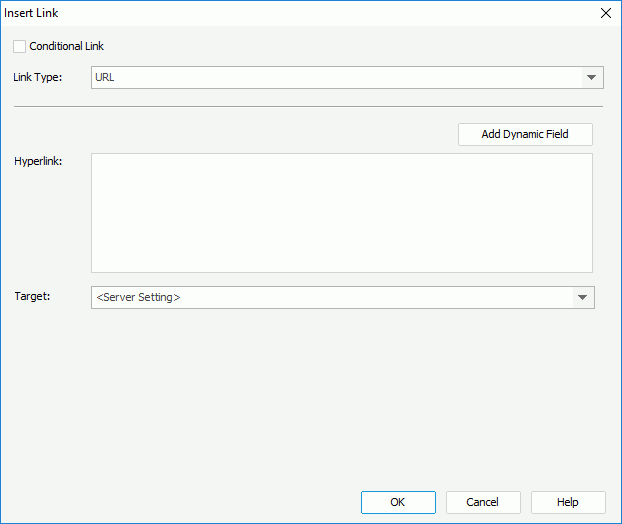Open the Link Type dropdown arrow
This screenshot has height=524, width=622.
(591, 77)
